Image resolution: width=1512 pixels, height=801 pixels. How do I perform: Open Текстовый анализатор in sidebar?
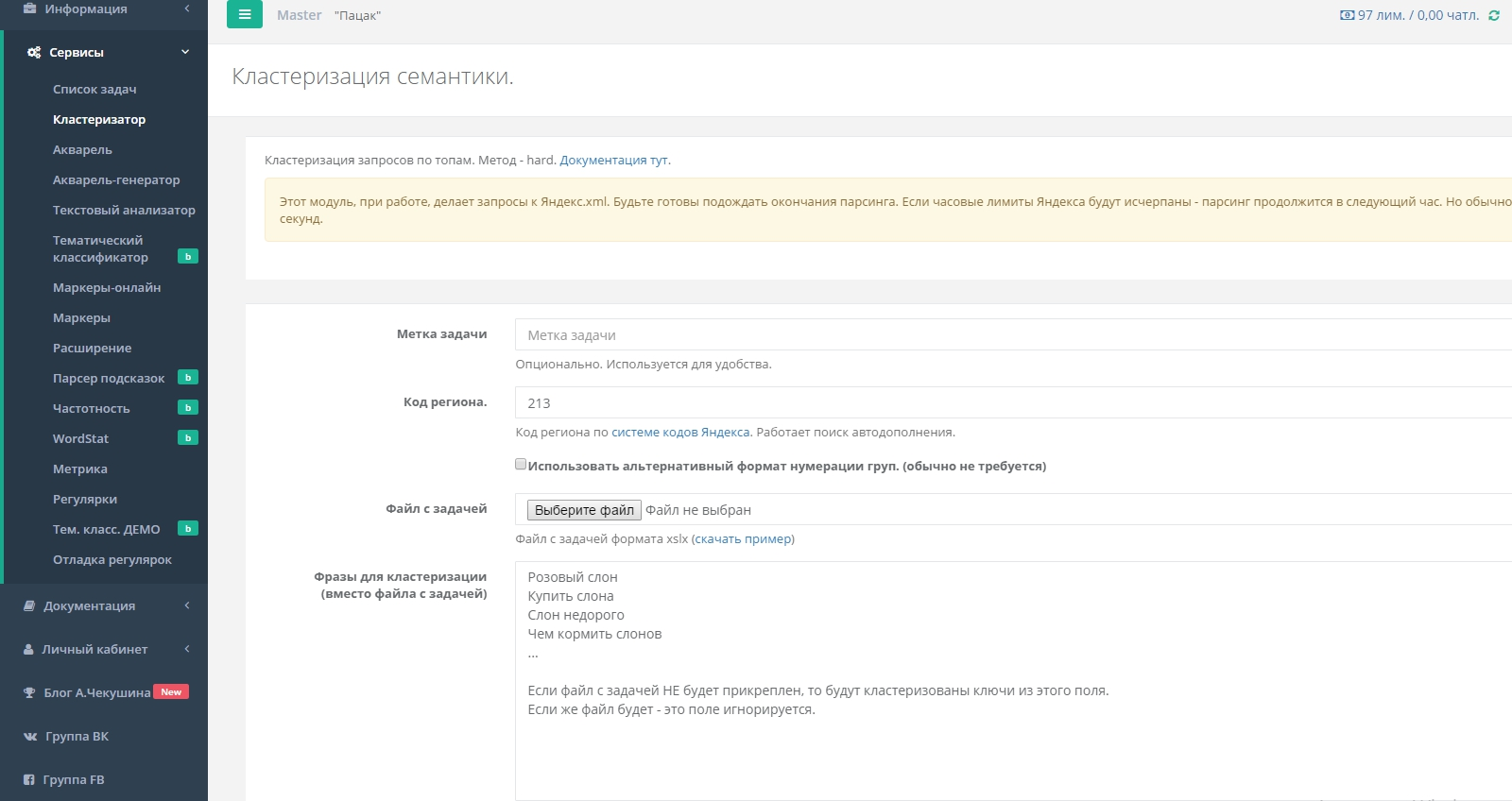(124, 210)
